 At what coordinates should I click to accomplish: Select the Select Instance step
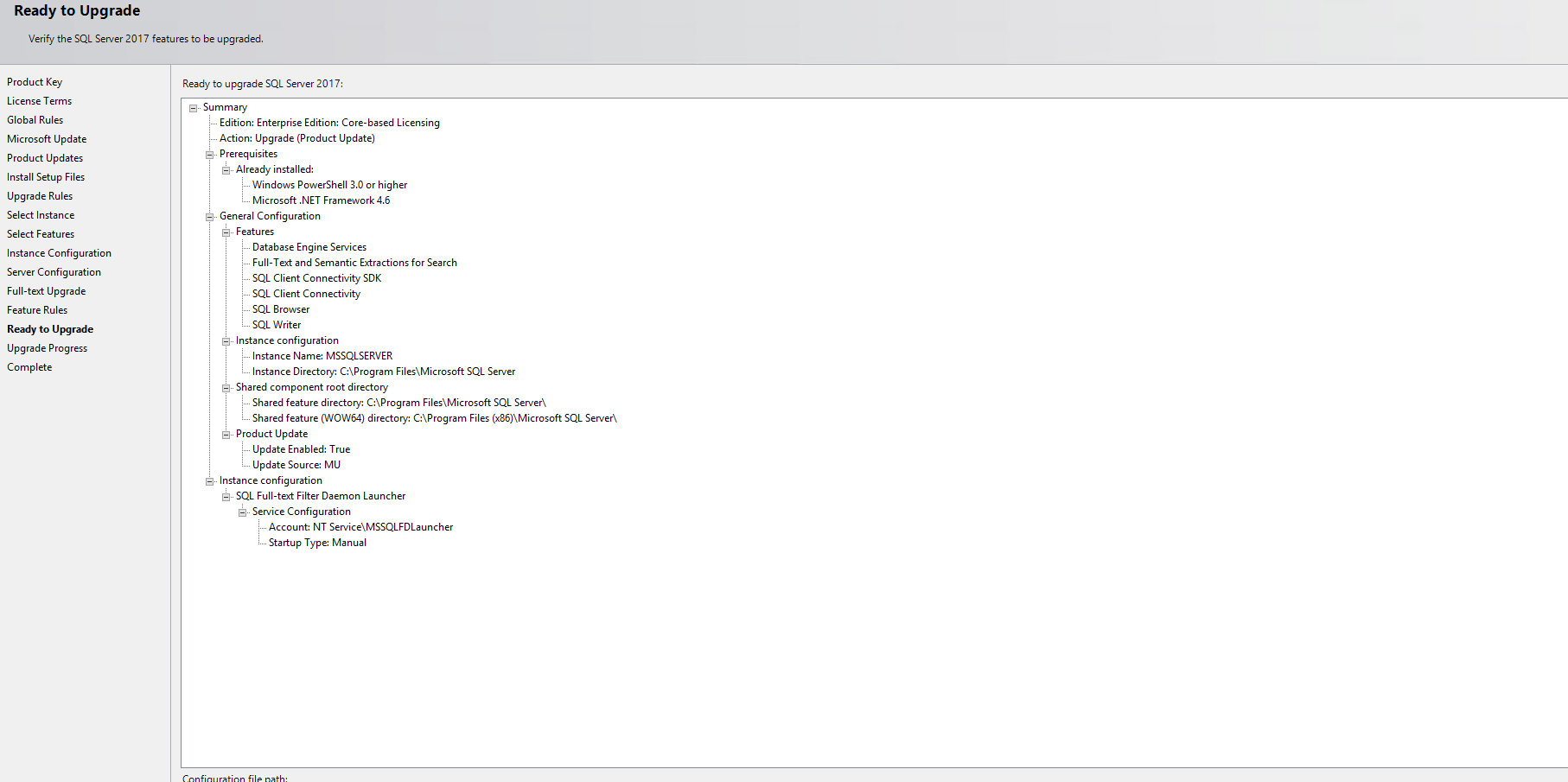tap(41, 215)
